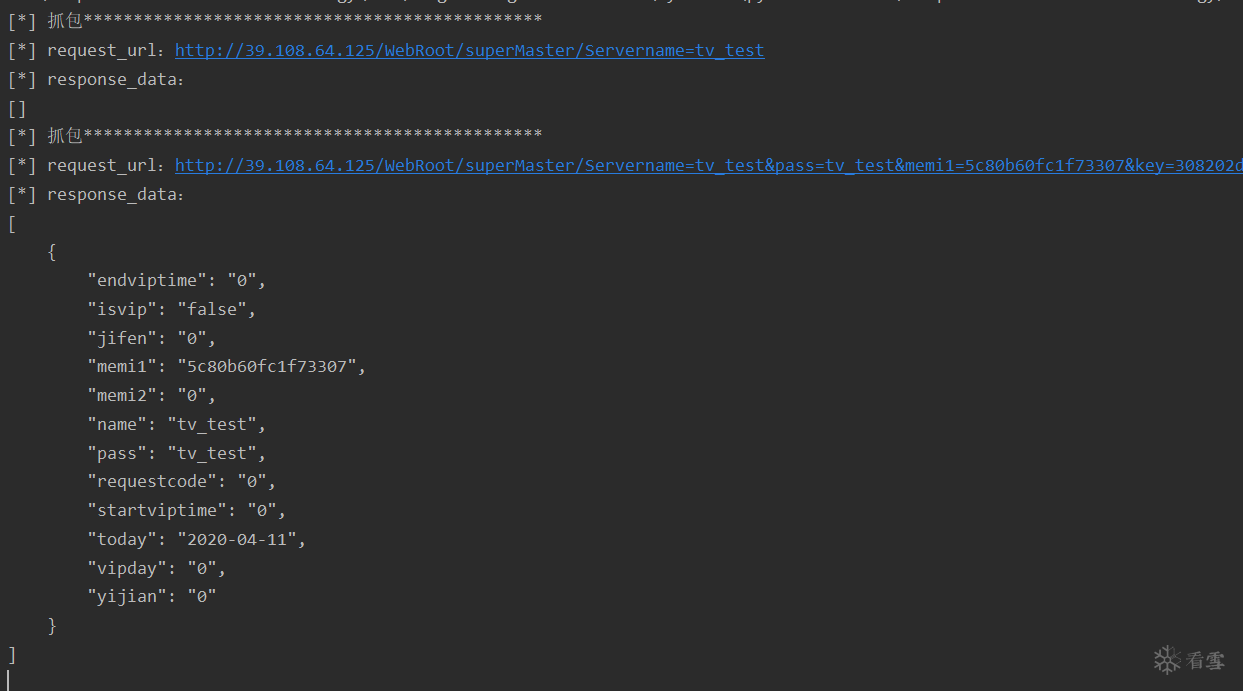The width and height of the screenshot is (1243, 691).
Task: Click the closing curly brace of JSON object
Action: tap(52, 626)
